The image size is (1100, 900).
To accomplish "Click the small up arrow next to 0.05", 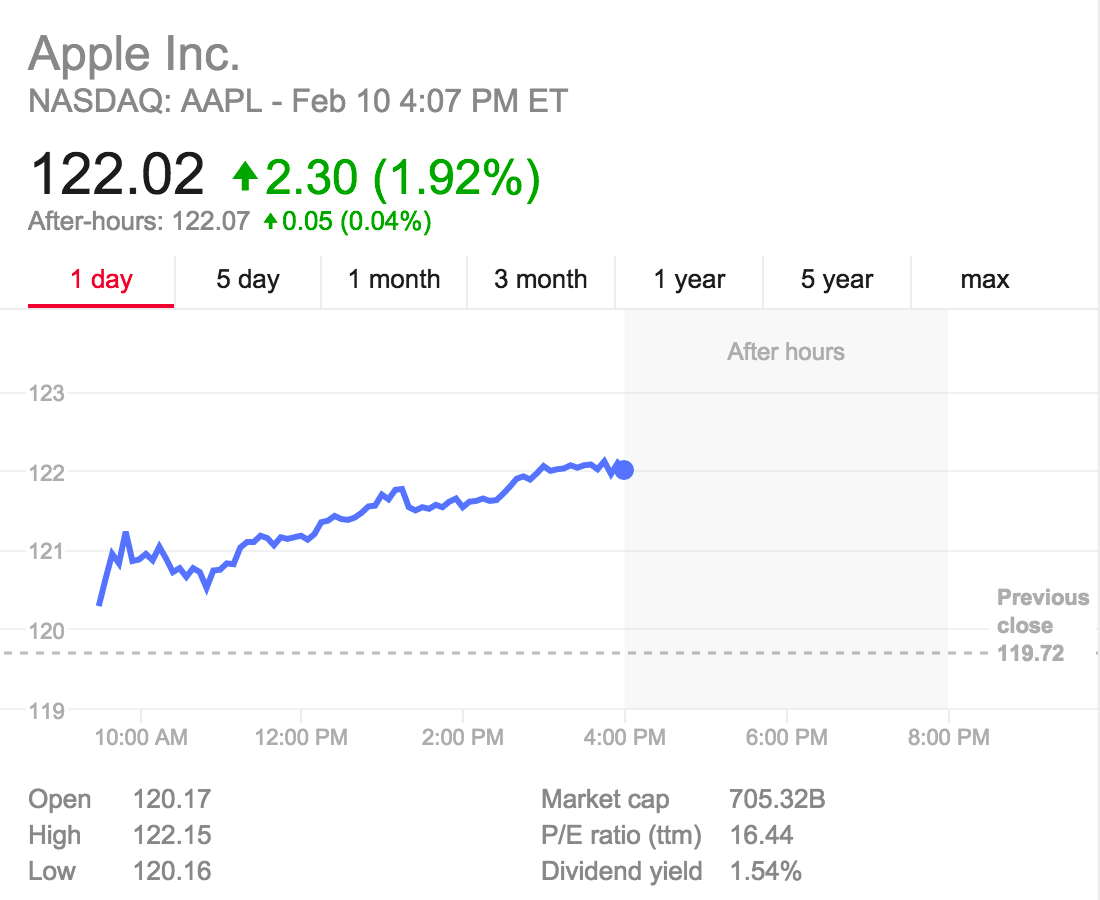I will (271, 221).
